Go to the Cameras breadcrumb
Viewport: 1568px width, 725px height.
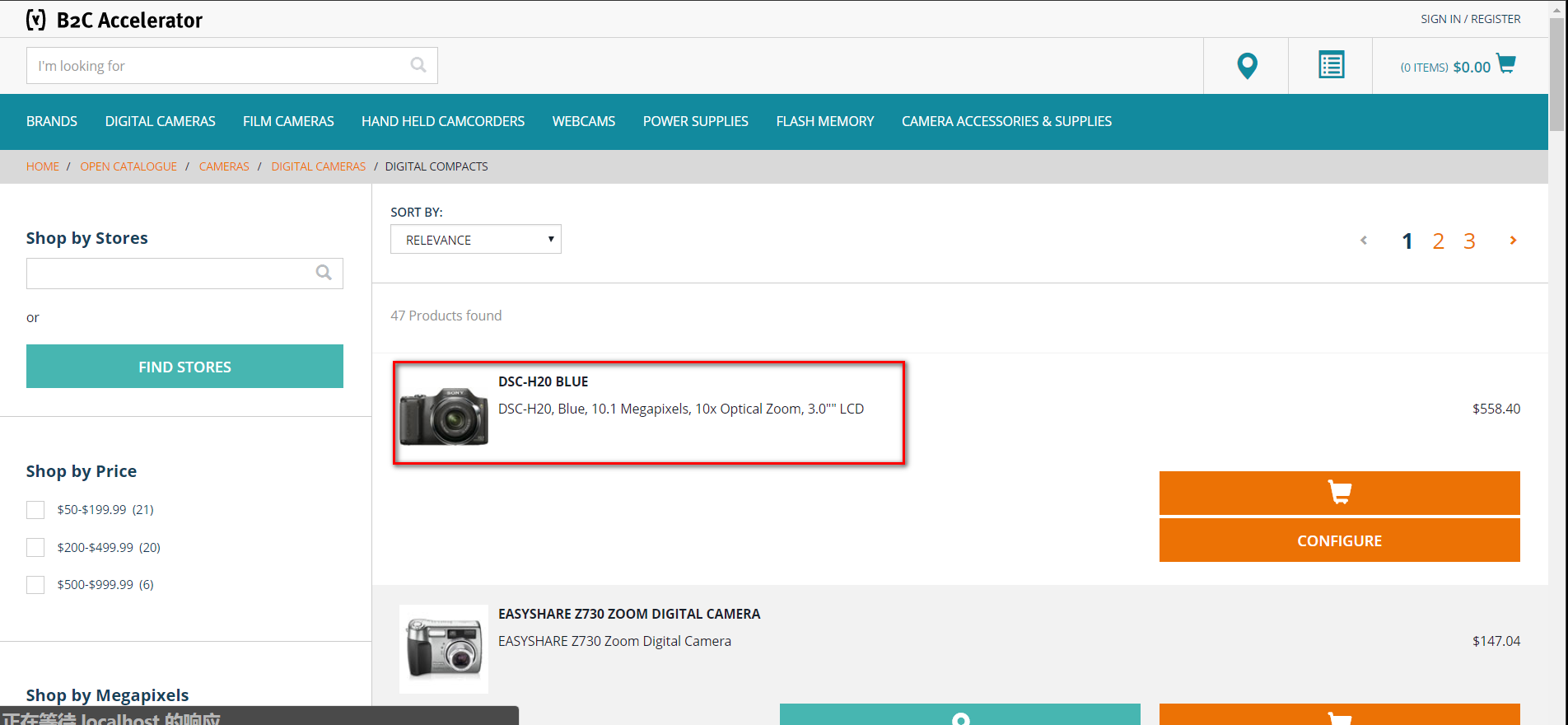(x=224, y=166)
